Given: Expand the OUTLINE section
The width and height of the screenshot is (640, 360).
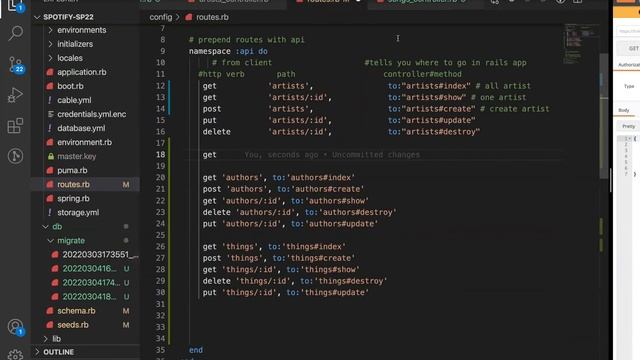Looking at the screenshot, I should 58,352.
